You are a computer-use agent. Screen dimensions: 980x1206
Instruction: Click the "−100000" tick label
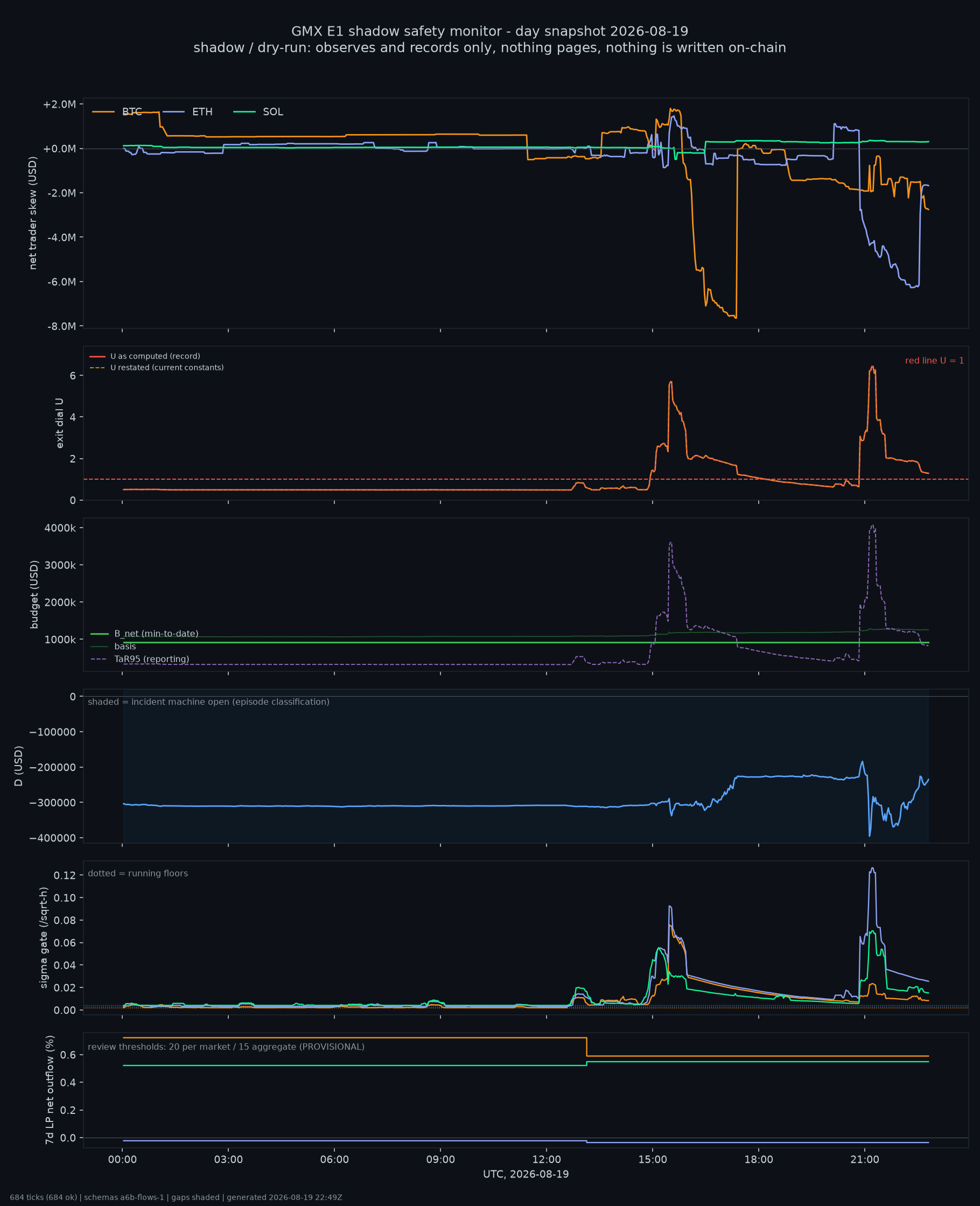[53, 732]
